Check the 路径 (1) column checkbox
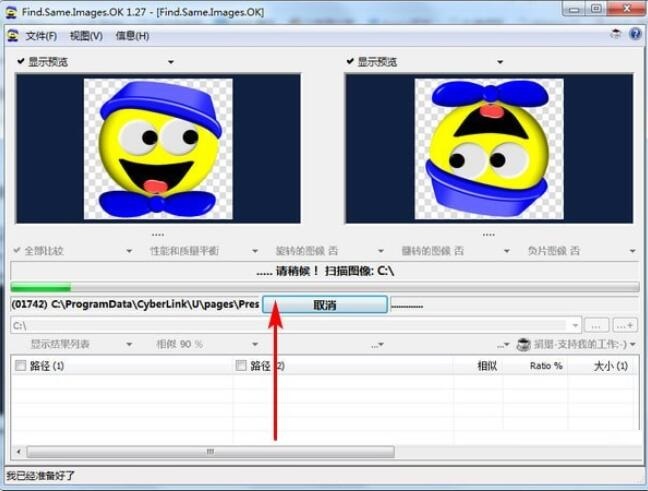The image size is (648, 491). tap(20, 366)
